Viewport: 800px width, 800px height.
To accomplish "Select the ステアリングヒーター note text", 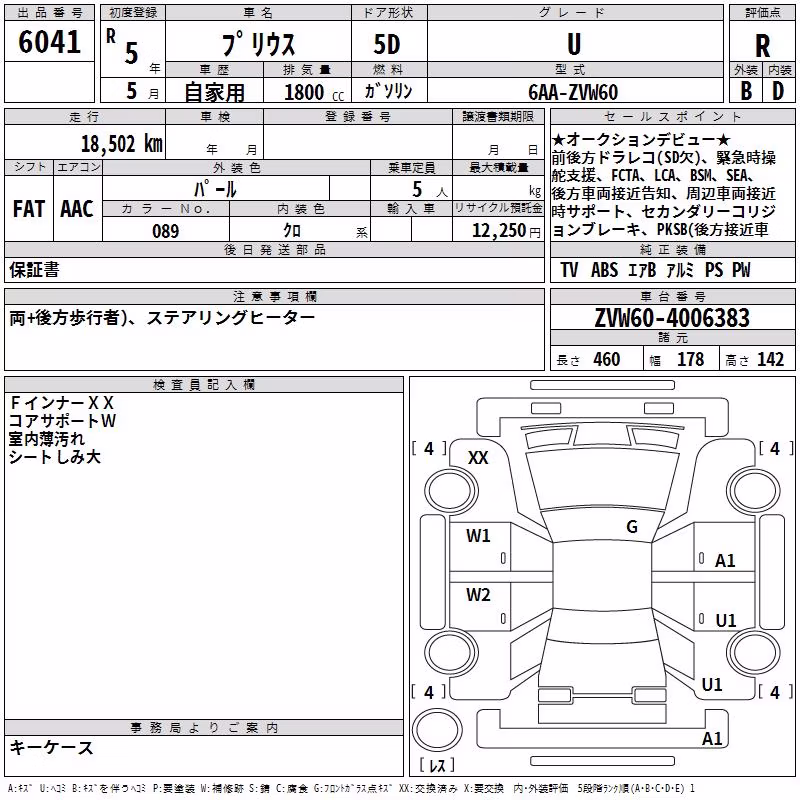I will 231,317.
